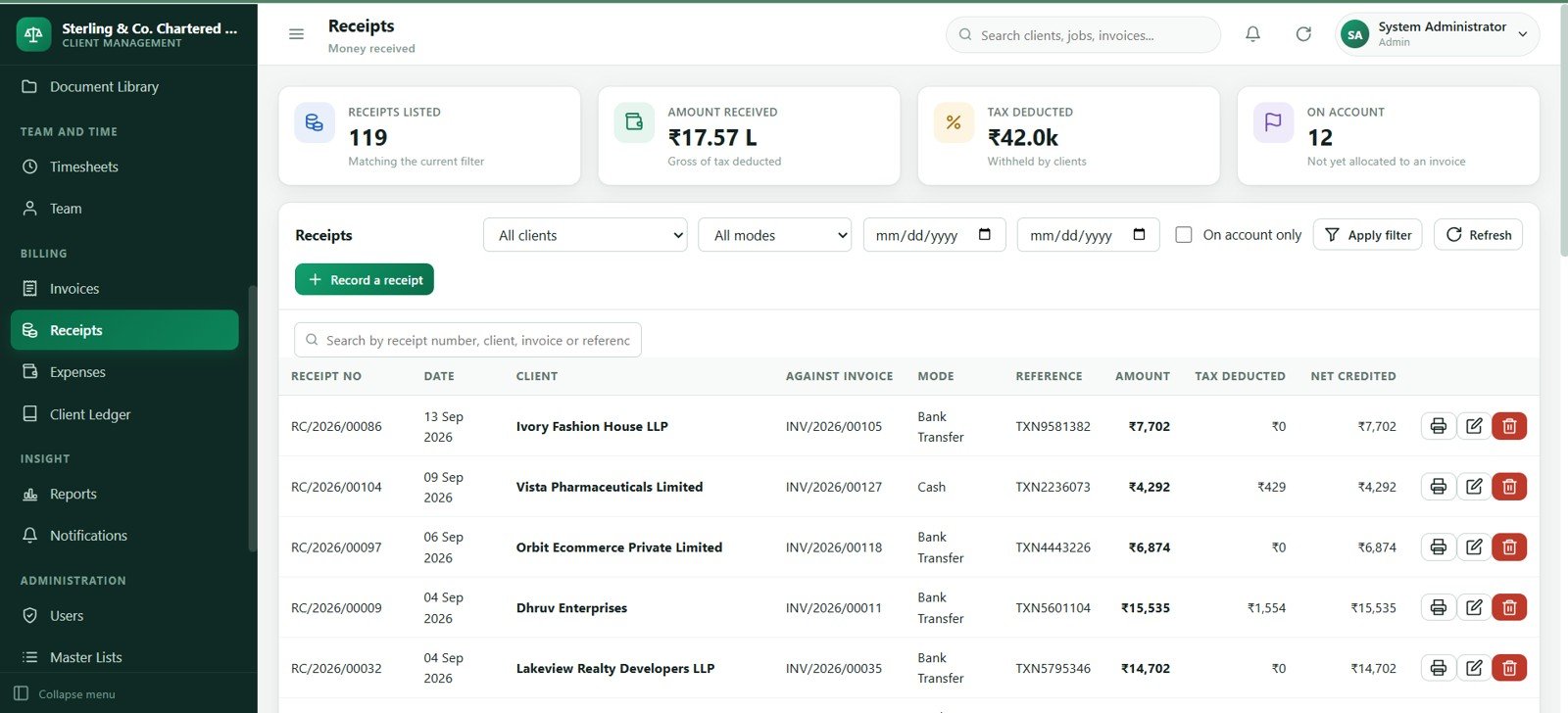Open Users under Administration
Screen dimensions: 1568x713
point(124,616)
